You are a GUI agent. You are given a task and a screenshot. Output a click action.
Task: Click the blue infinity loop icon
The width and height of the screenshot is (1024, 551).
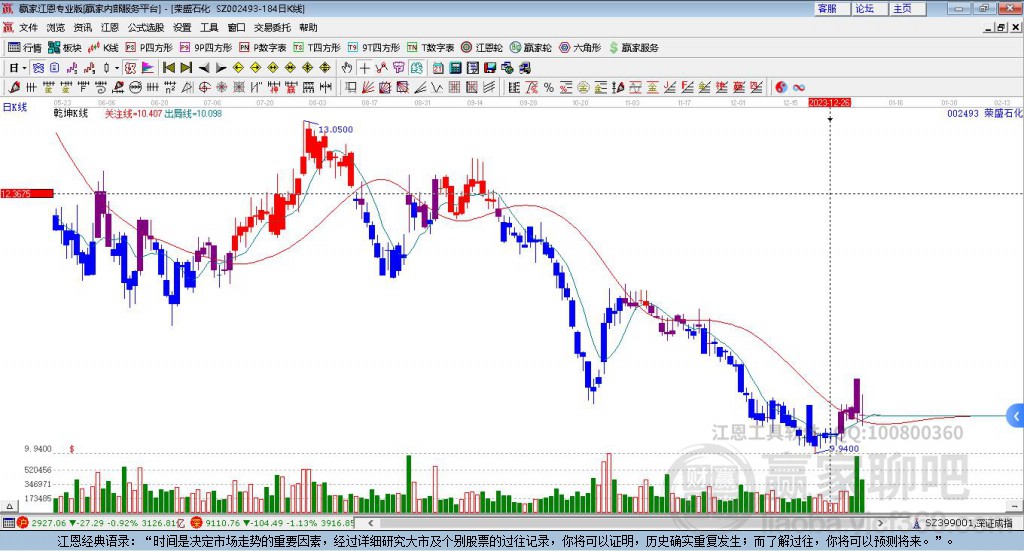click(x=799, y=87)
